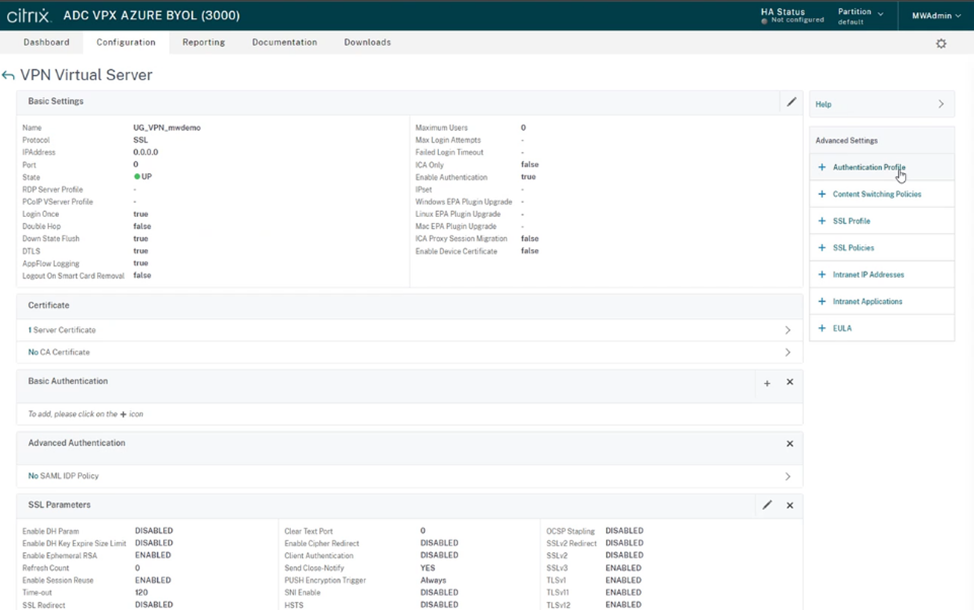
Task: Open the No SAML IDP Policy link
Action: tap(63, 475)
